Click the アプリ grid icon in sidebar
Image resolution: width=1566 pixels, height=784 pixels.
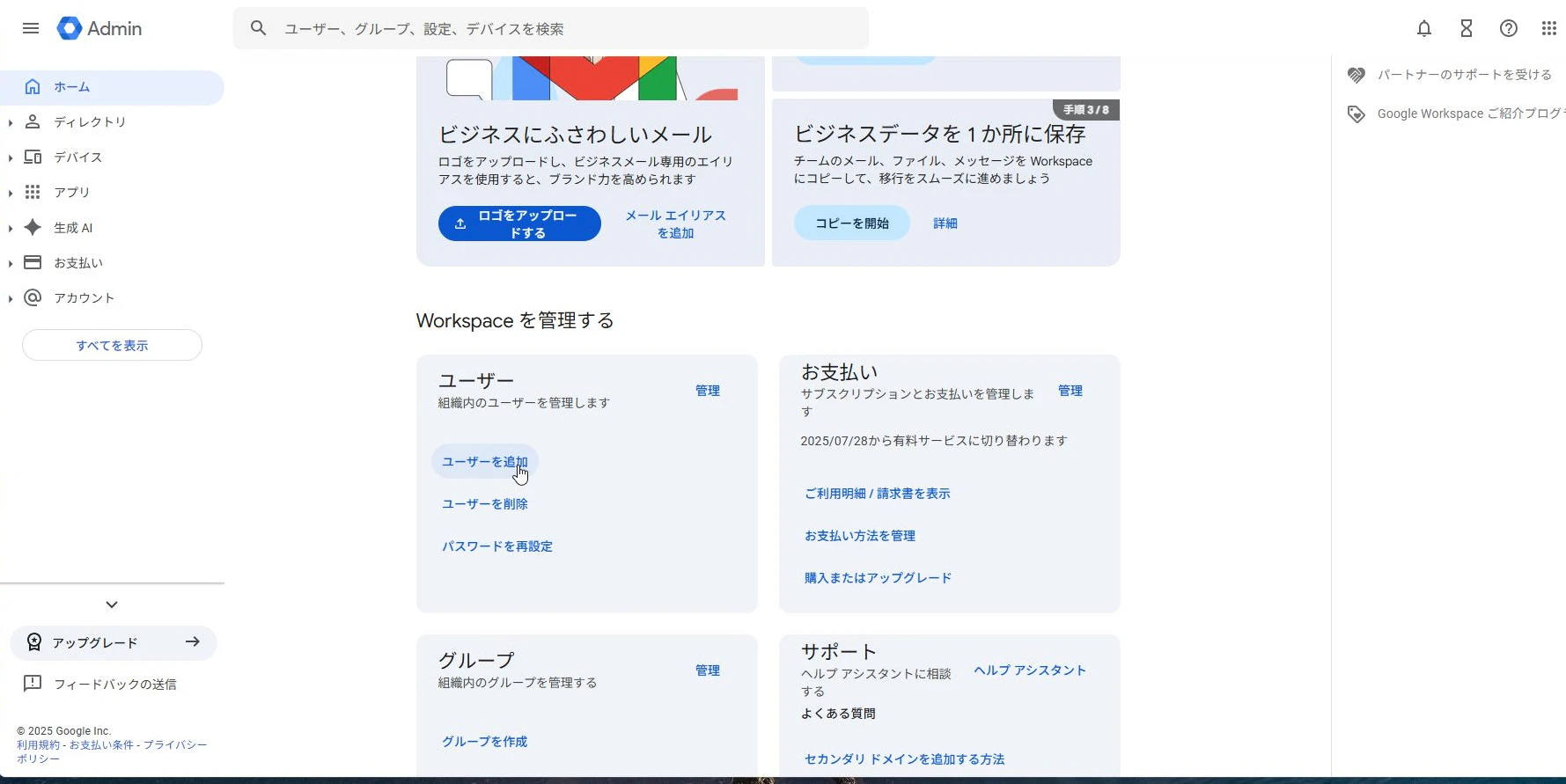click(x=33, y=192)
